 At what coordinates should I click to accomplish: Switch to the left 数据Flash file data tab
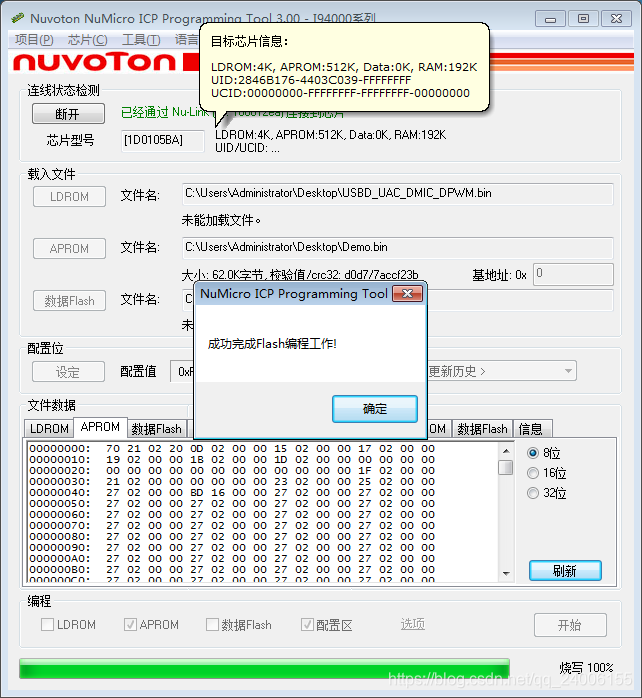click(156, 429)
